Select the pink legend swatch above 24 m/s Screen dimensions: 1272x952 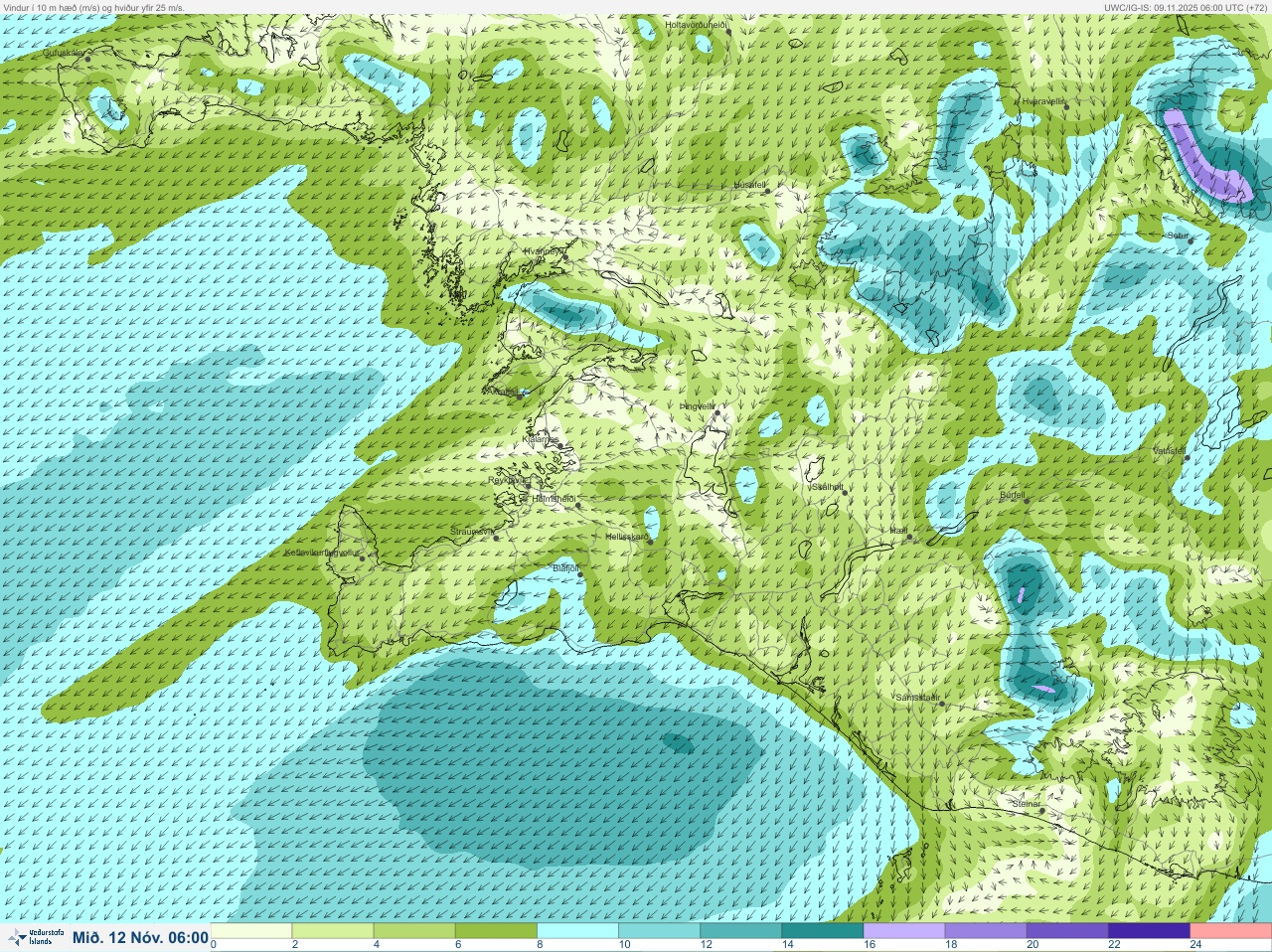point(1230,931)
